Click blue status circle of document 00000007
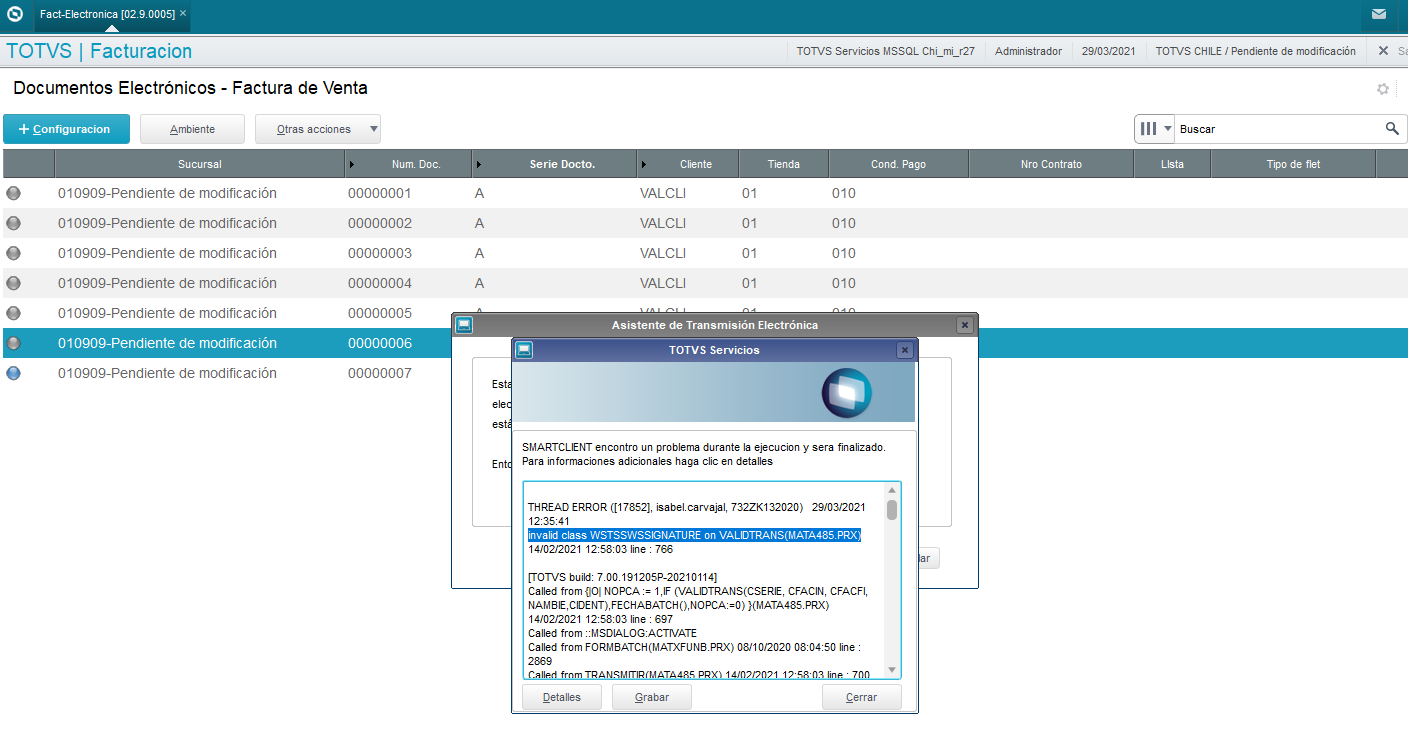The image size is (1408, 735). pos(13,373)
